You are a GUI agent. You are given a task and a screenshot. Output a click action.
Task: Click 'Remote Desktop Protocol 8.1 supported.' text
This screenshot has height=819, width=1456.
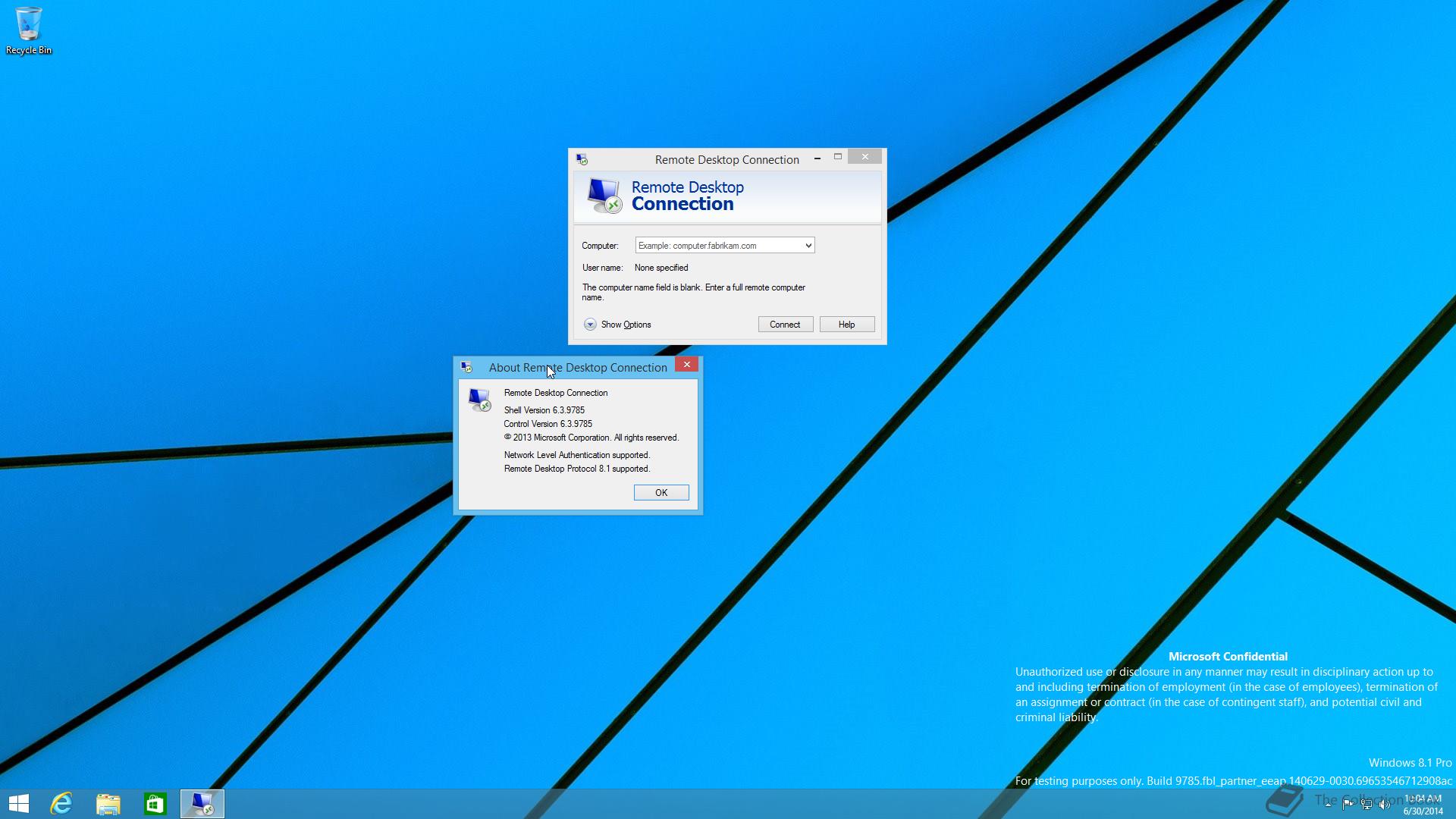pos(577,469)
